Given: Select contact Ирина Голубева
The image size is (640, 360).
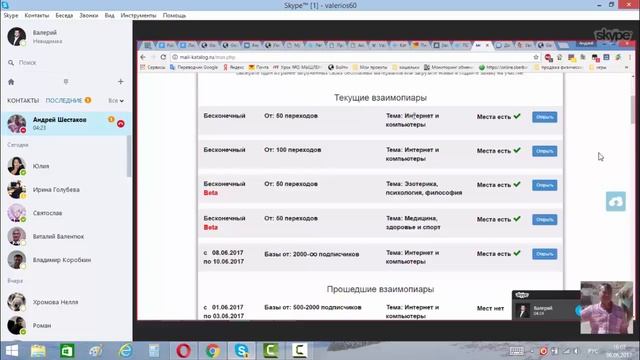Looking at the screenshot, I should [x=66, y=190].
